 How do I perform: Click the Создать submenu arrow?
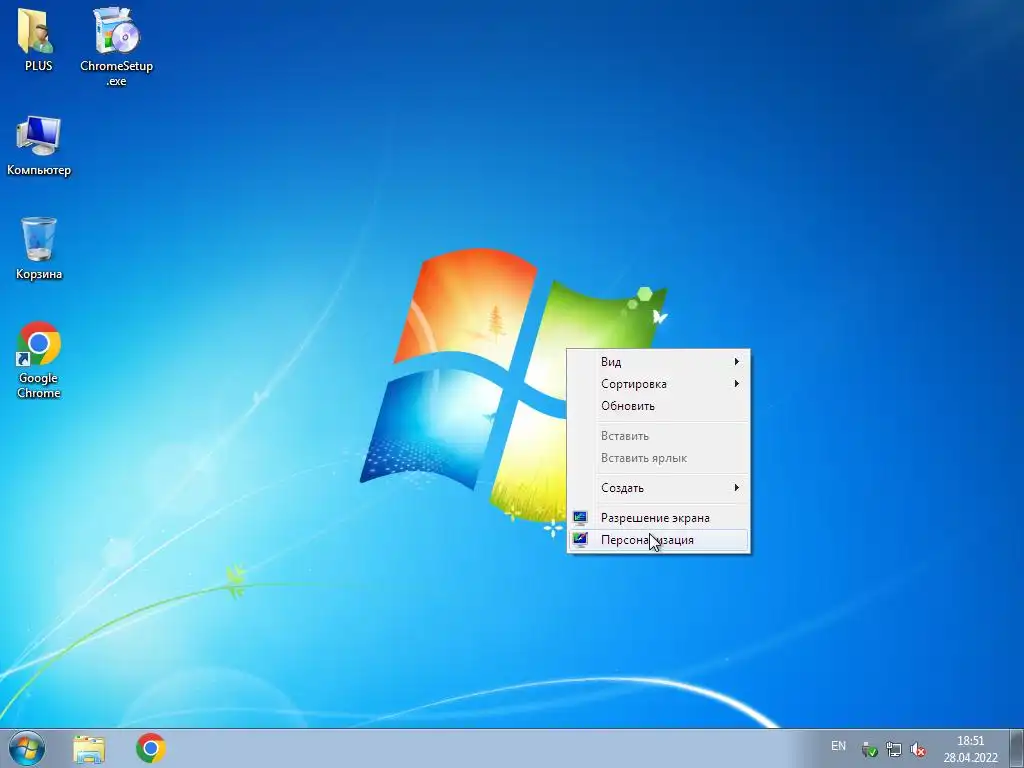pos(737,488)
